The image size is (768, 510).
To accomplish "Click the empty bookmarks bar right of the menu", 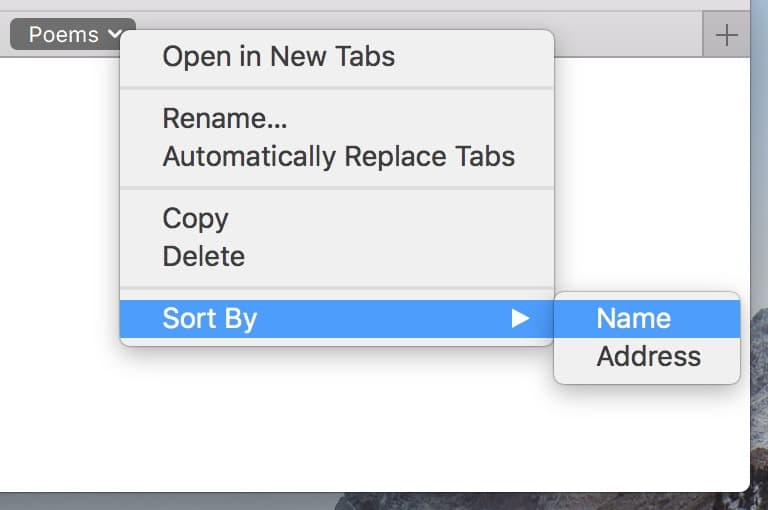I will 628,35.
